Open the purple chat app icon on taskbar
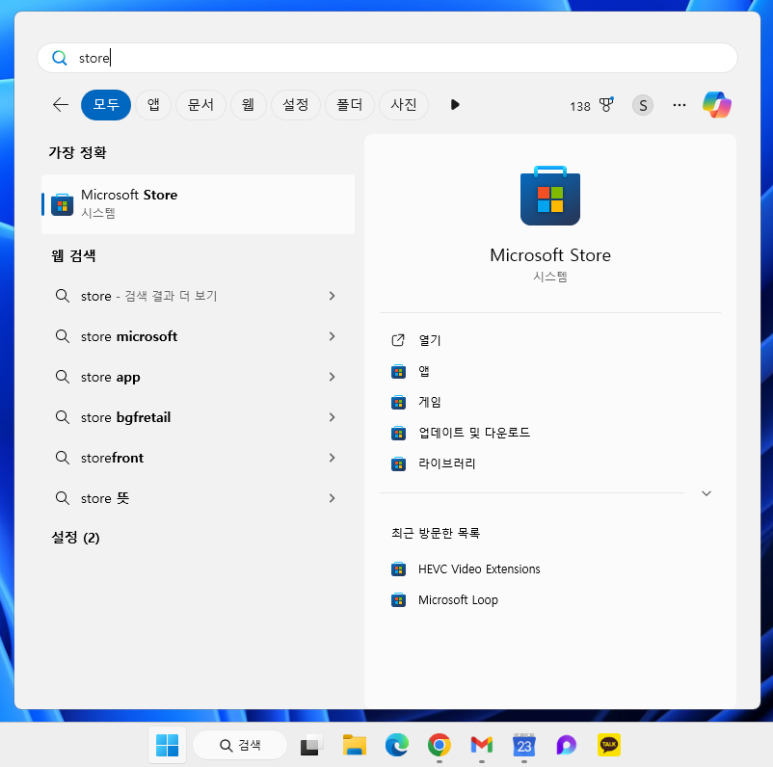The image size is (773, 767). click(566, 745)
